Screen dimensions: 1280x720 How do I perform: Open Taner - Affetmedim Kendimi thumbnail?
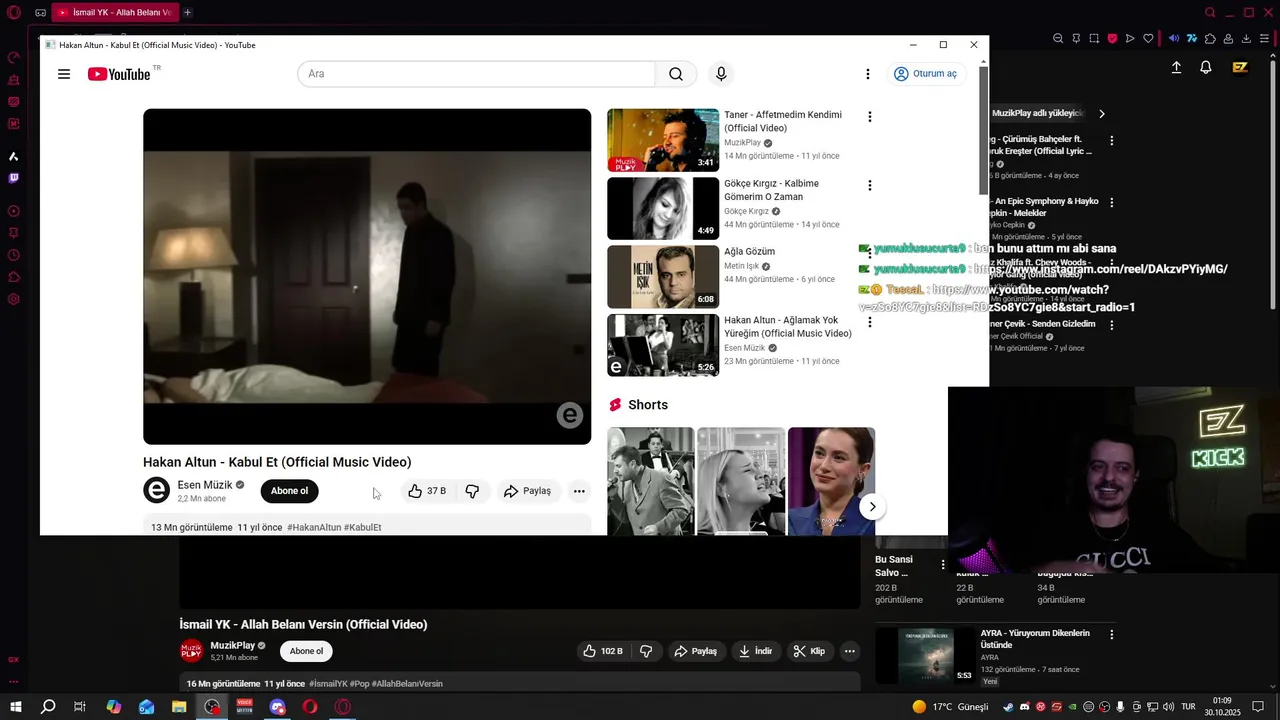(663, 140)
